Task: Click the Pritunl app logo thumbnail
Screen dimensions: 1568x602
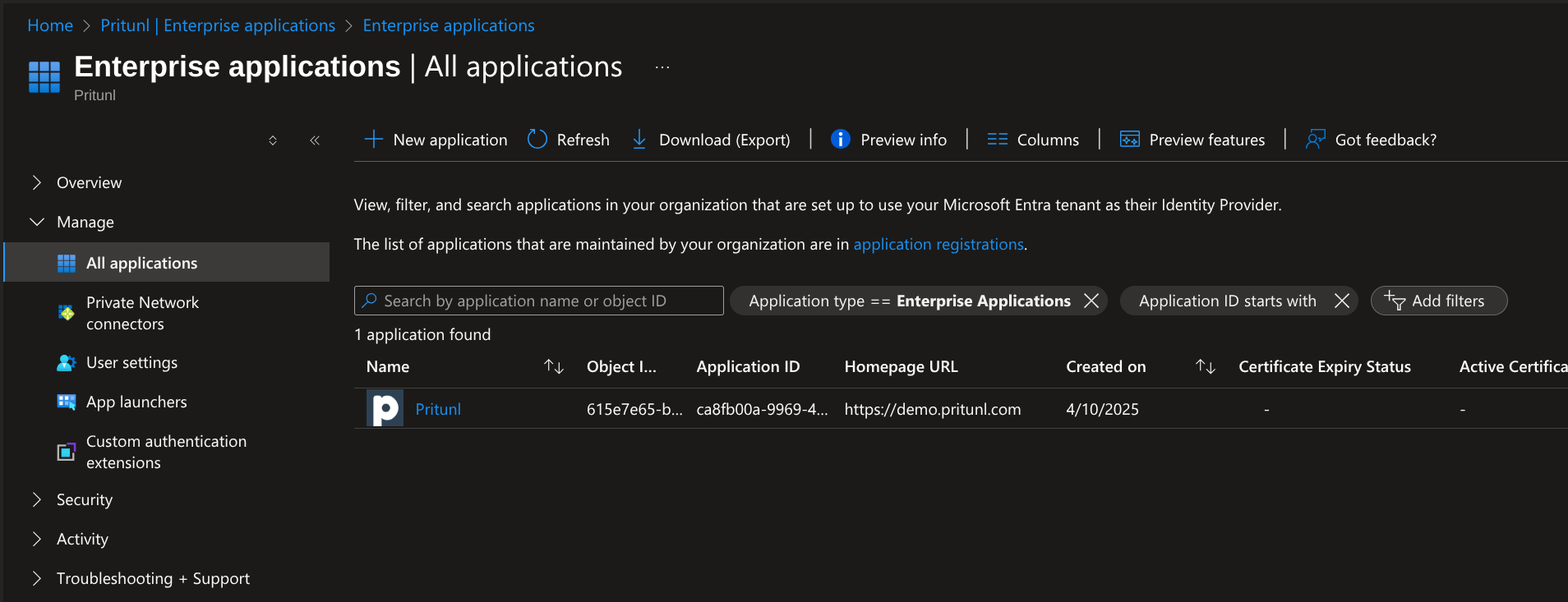Action: point(385,409)
